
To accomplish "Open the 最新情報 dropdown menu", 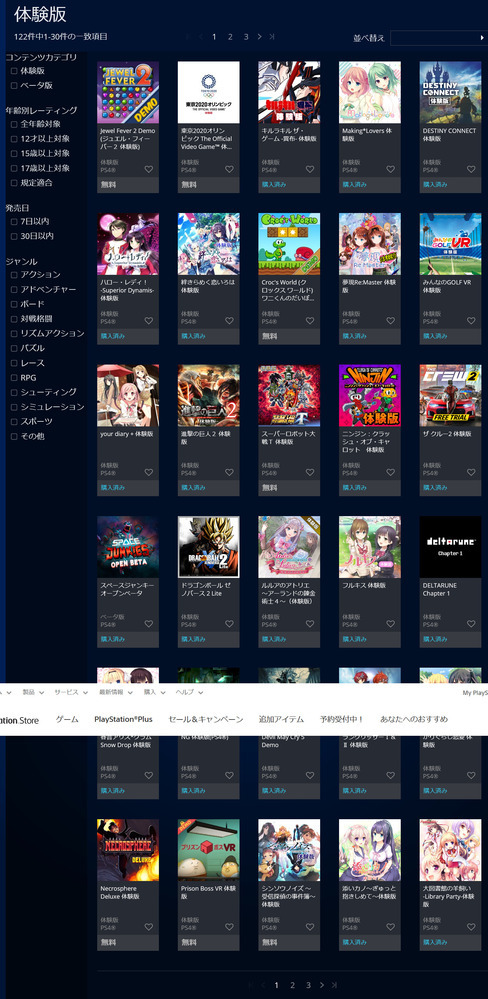I will click(116, 692).
